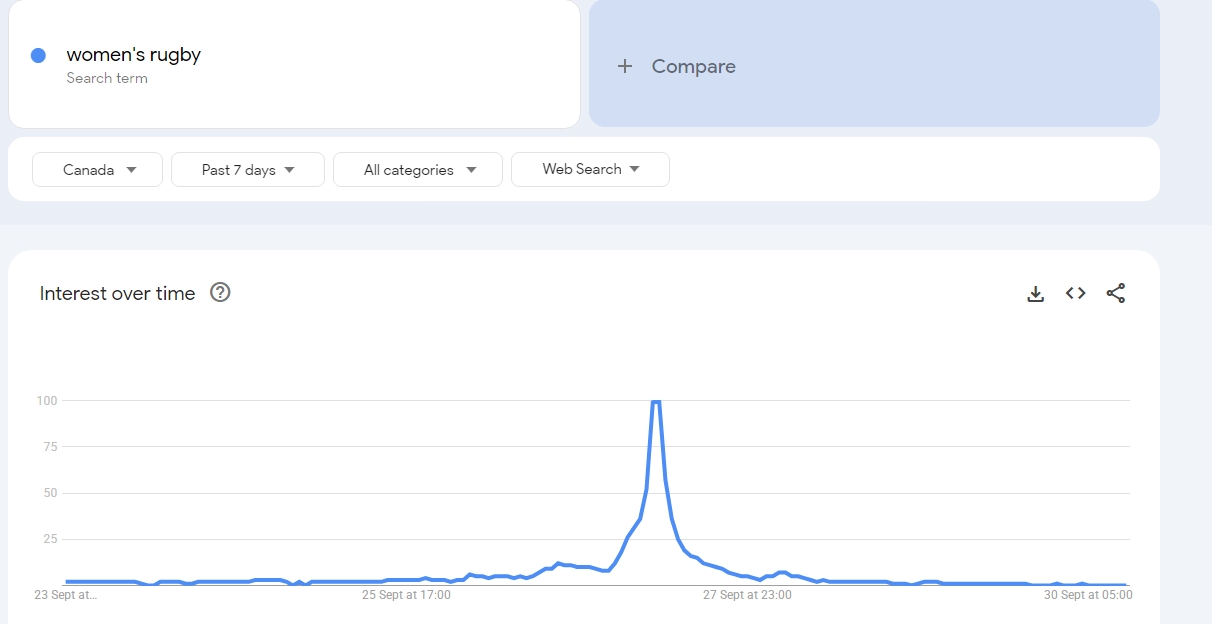The height and width of the screenshot is (624, 1212).
Task: Click the 23 Sept axis label
Action: coord(66,595)
